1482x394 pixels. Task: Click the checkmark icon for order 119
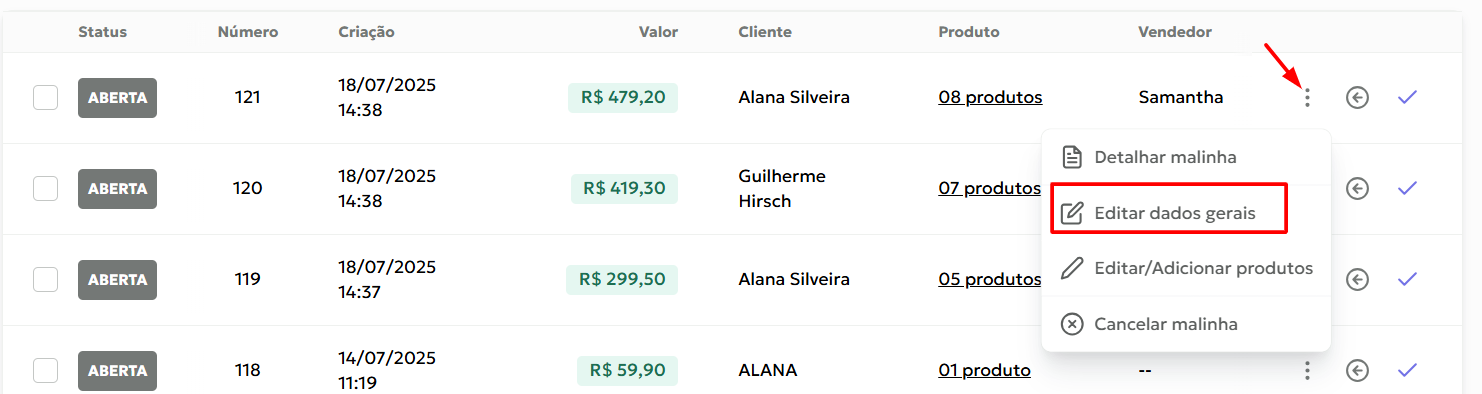click(1408, 278)
